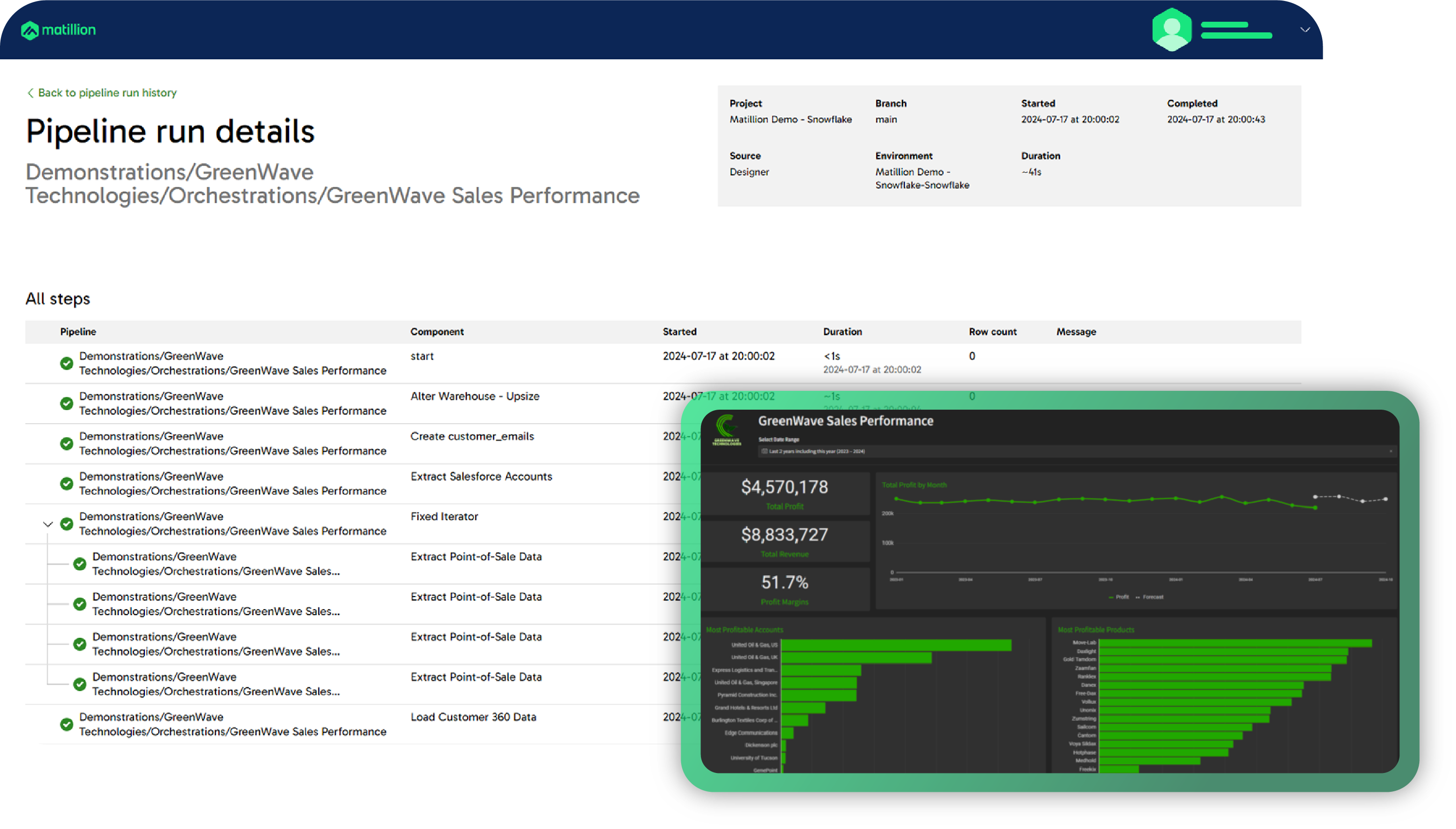Click the success checkmark beside the start step
Viewport: 1456px width, 829px height.
pos(67,363)
